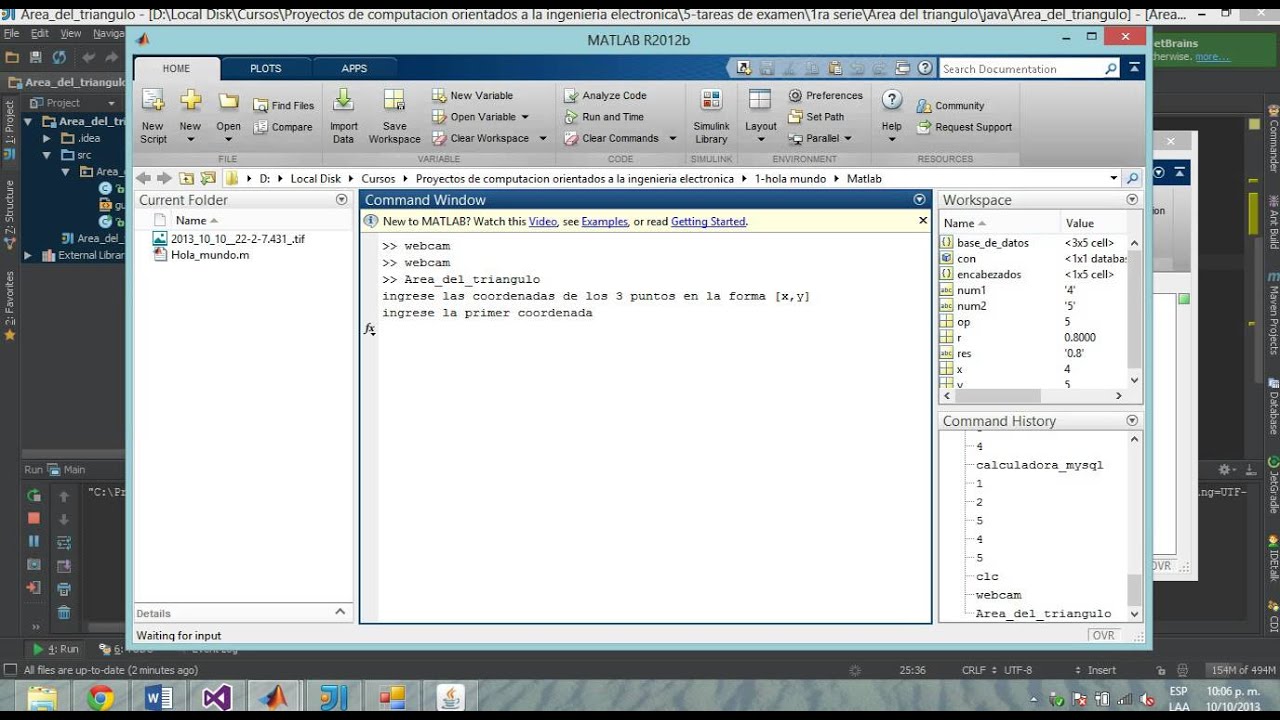Click the New plus icon
Viewport: 1280px width, 720px height.
[190, 100]
